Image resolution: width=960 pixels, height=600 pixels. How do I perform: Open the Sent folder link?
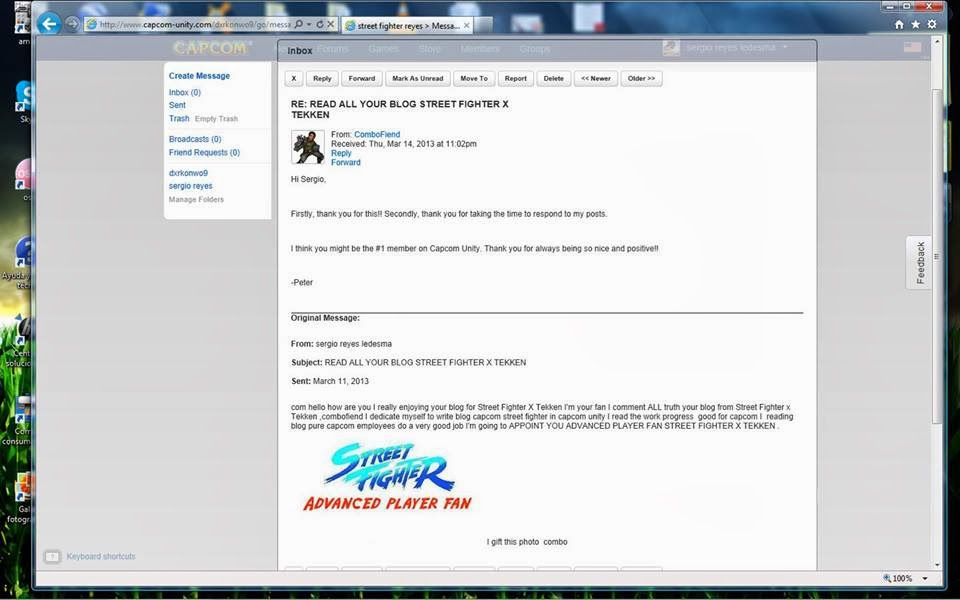click(x=177, y=105)
